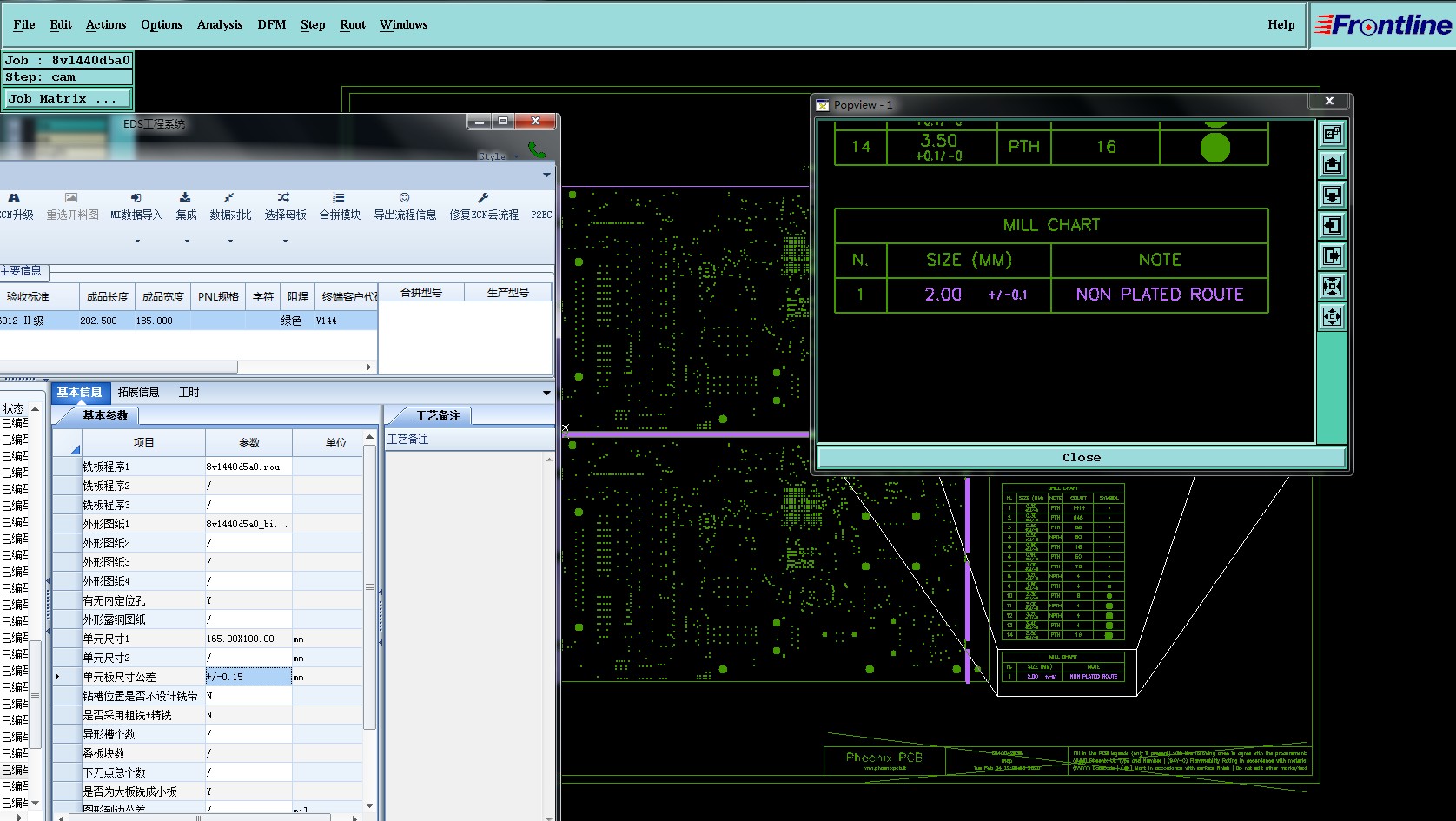This screenshot has height=821, width=1456.
Task: Click the pan up icon in Popview
Action: pos(1332,165)
